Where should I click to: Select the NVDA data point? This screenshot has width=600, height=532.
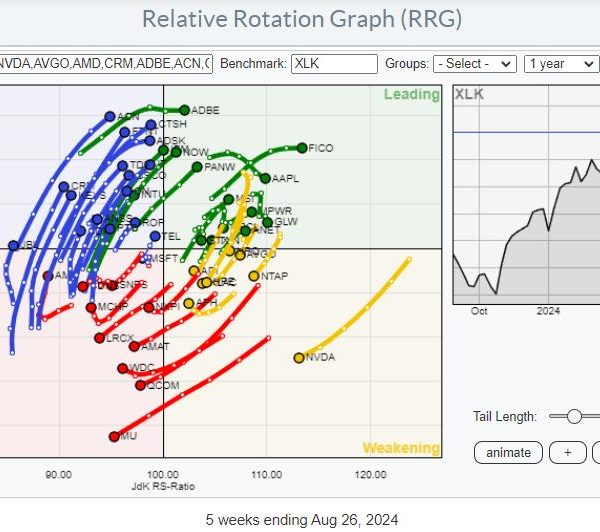tap(299, 357)
